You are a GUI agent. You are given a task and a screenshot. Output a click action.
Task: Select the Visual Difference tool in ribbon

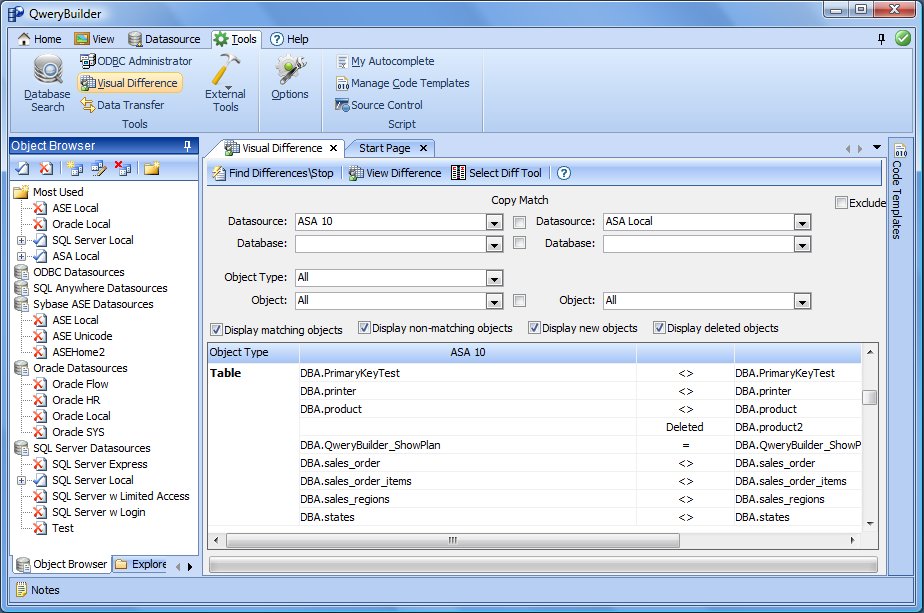click(130, 83)
